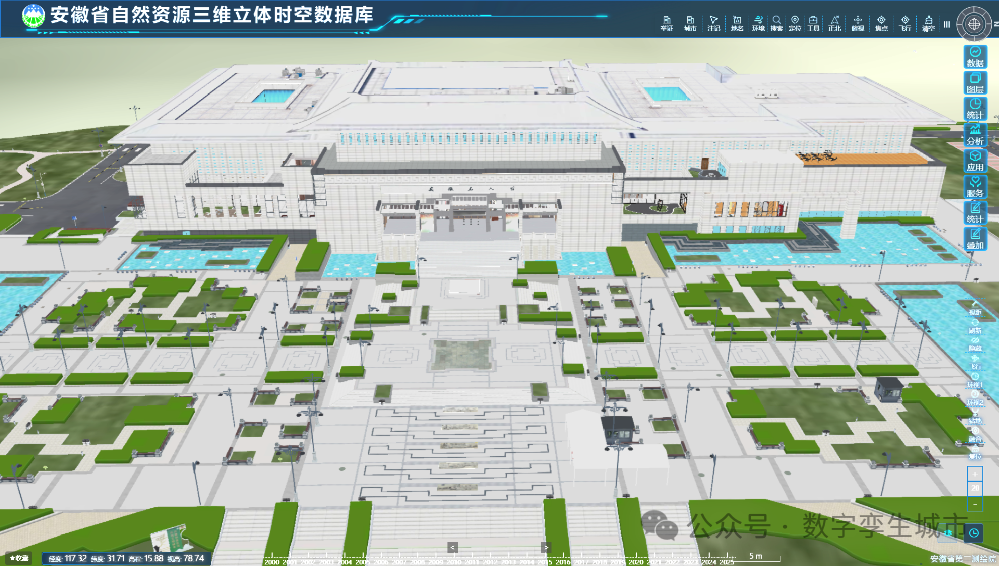Viewport: 1000px width, 566px height.
Task: Open the 图层 layers panel tab
Action: pyautogui.click(x=975, y=82)
